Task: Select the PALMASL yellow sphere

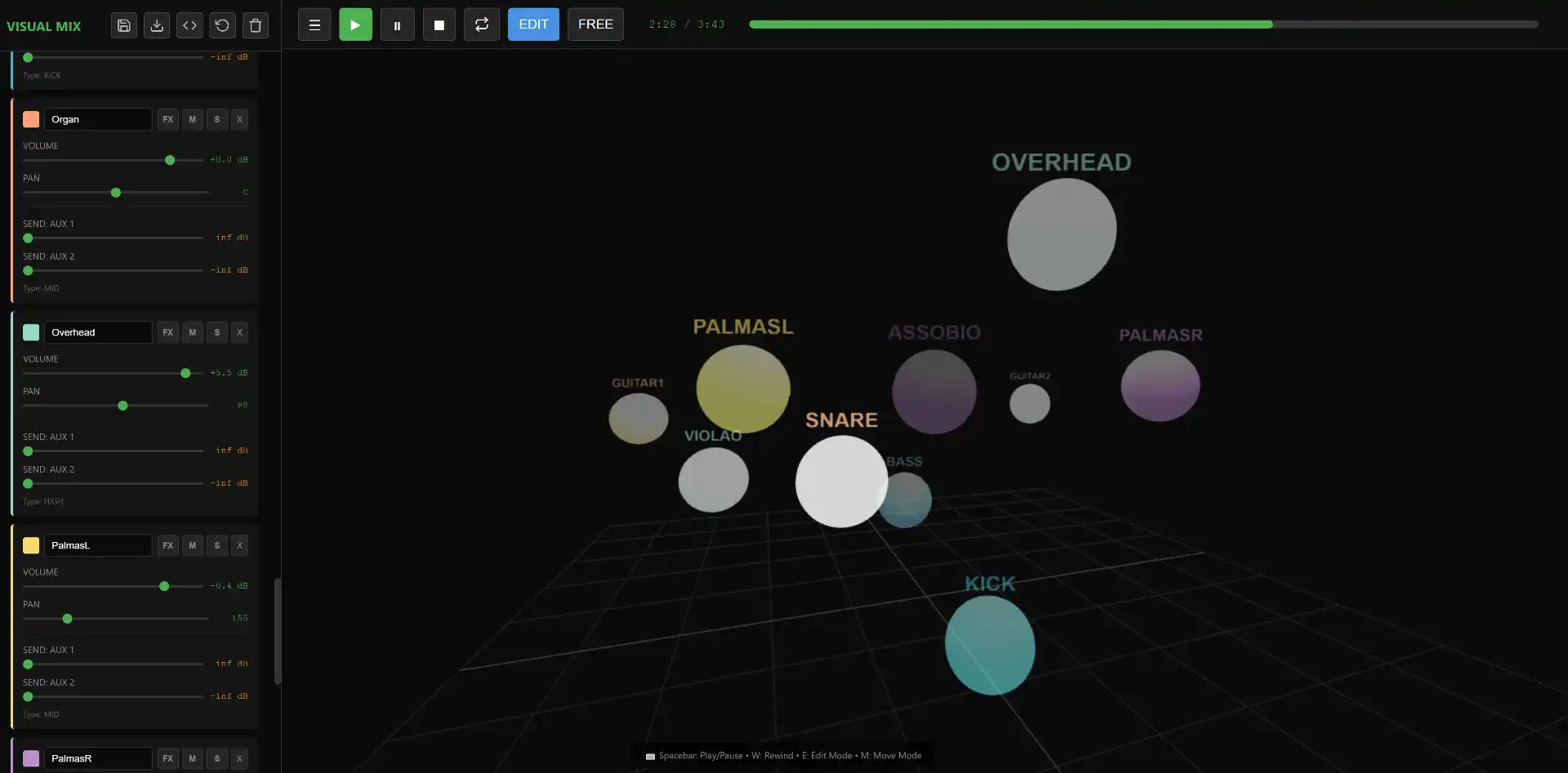Action: pyautogui.click(x=743, y=389)
